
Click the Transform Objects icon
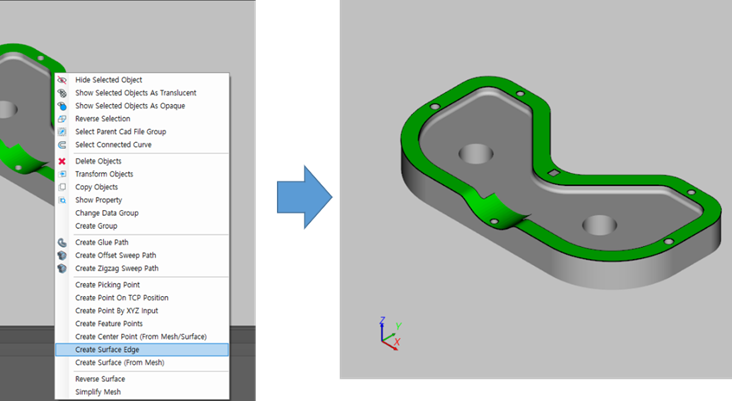tap(62, 174)
